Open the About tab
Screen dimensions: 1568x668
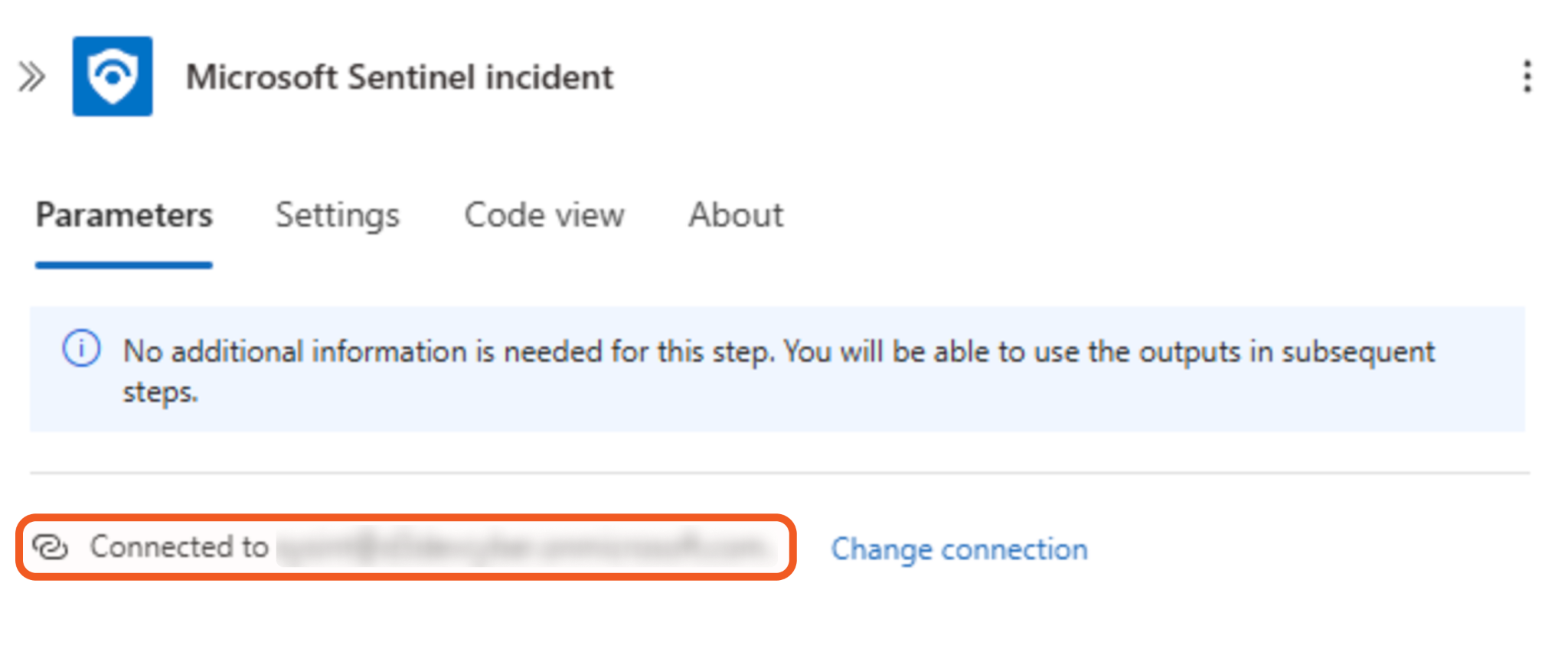tap(736, 215)
